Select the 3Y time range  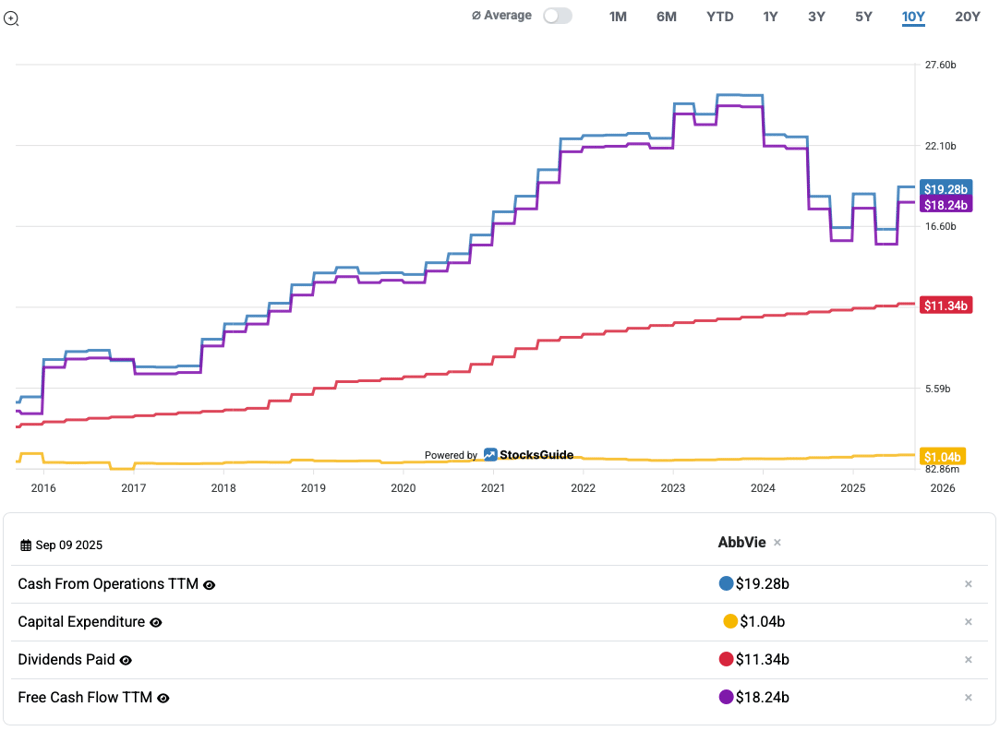click(x=816, y=17)
